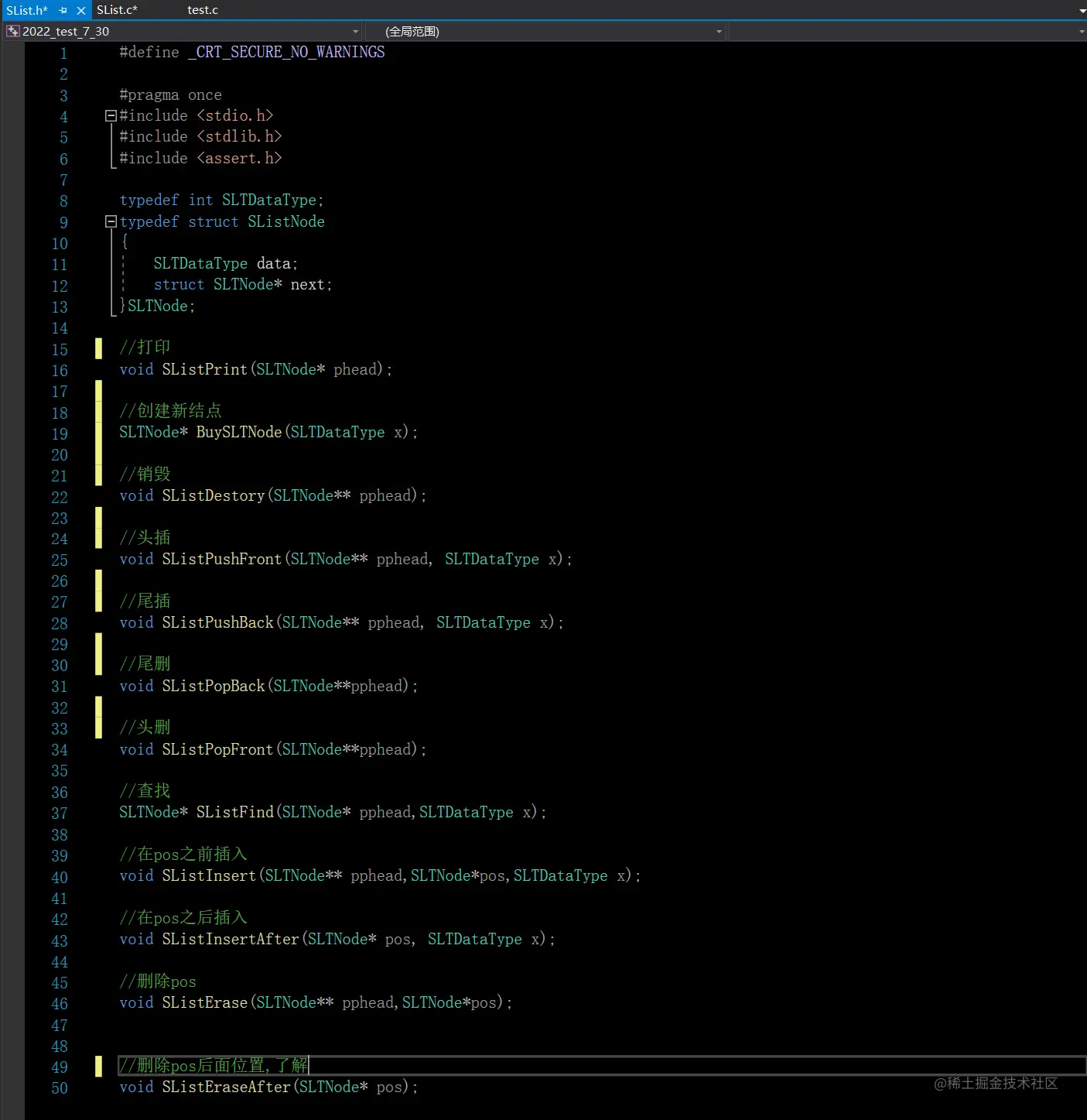Click the project icon beside 2022_test_7_30
Image resolution: width=1087 pixels, height=1120 pixels.
(x=12, y=31)
